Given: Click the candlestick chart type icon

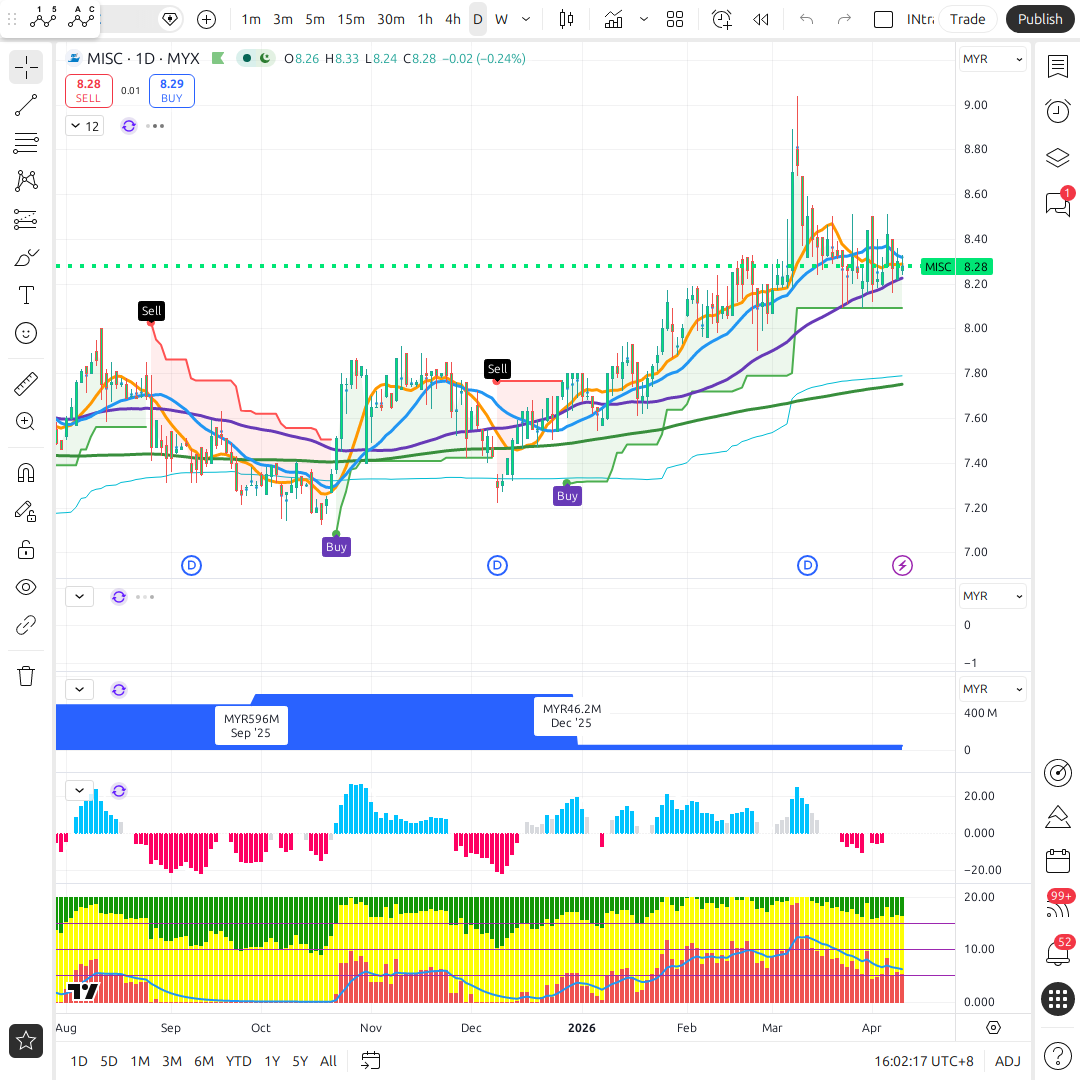Looking at the screenshot, I should [x=567, y=19].
